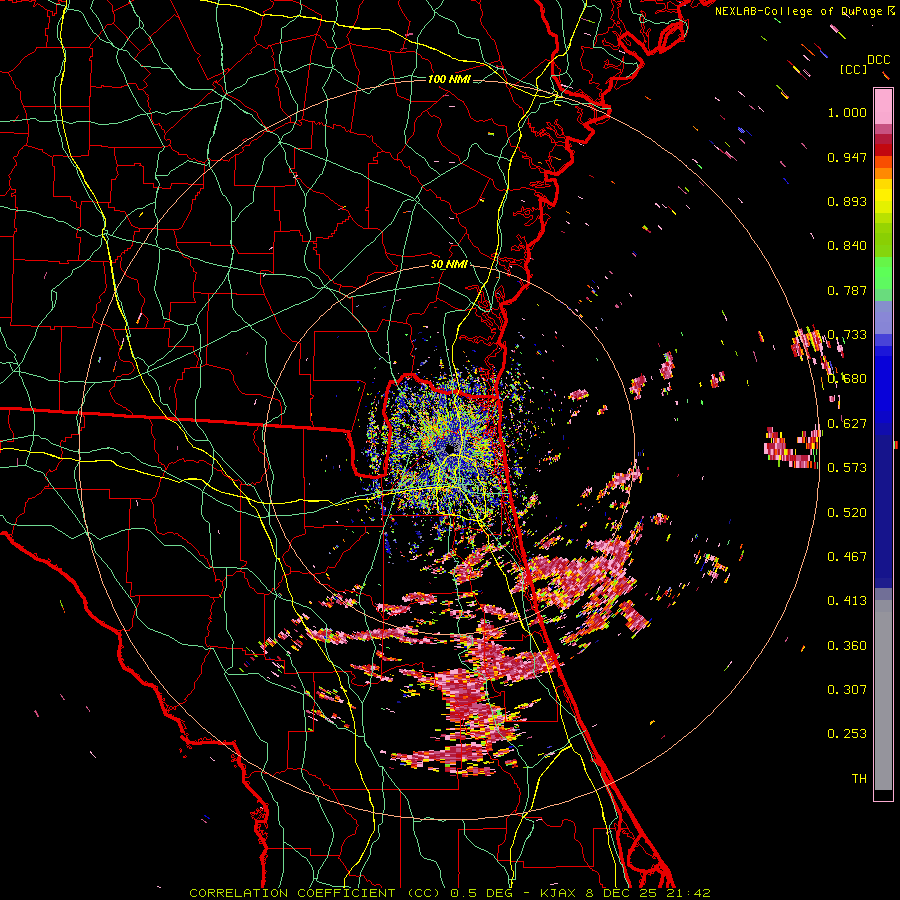900x900 pixels.
Task: Select the KJAX station identifier in caption
Action: coord(556,893)
